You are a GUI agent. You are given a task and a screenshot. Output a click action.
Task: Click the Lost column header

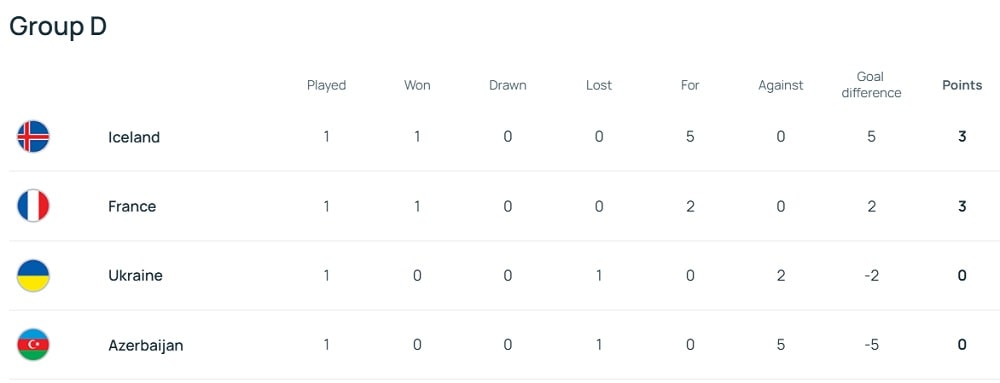[599, 85]
